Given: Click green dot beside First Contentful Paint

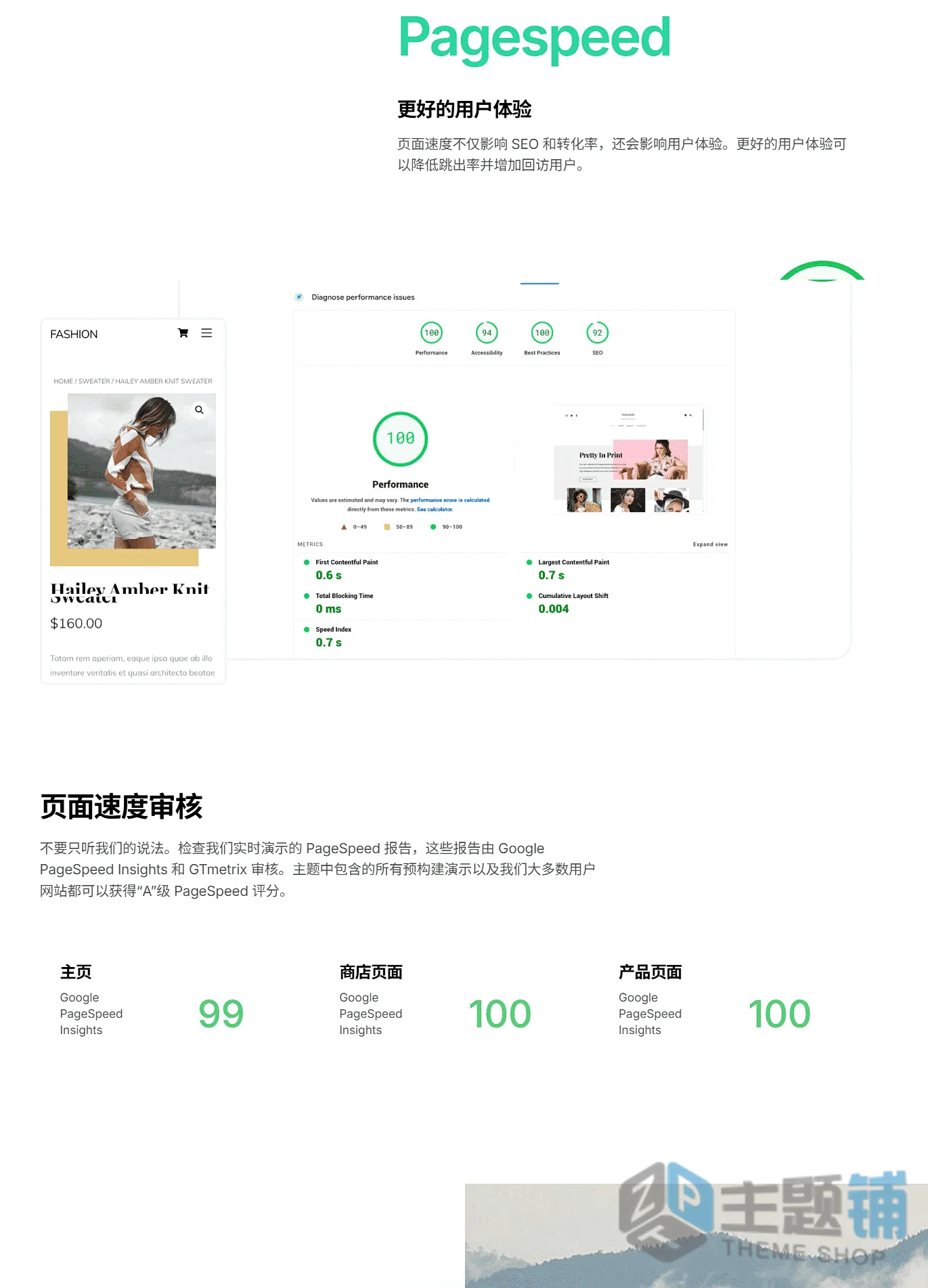Looking at the screenshot, I should 307,562.
